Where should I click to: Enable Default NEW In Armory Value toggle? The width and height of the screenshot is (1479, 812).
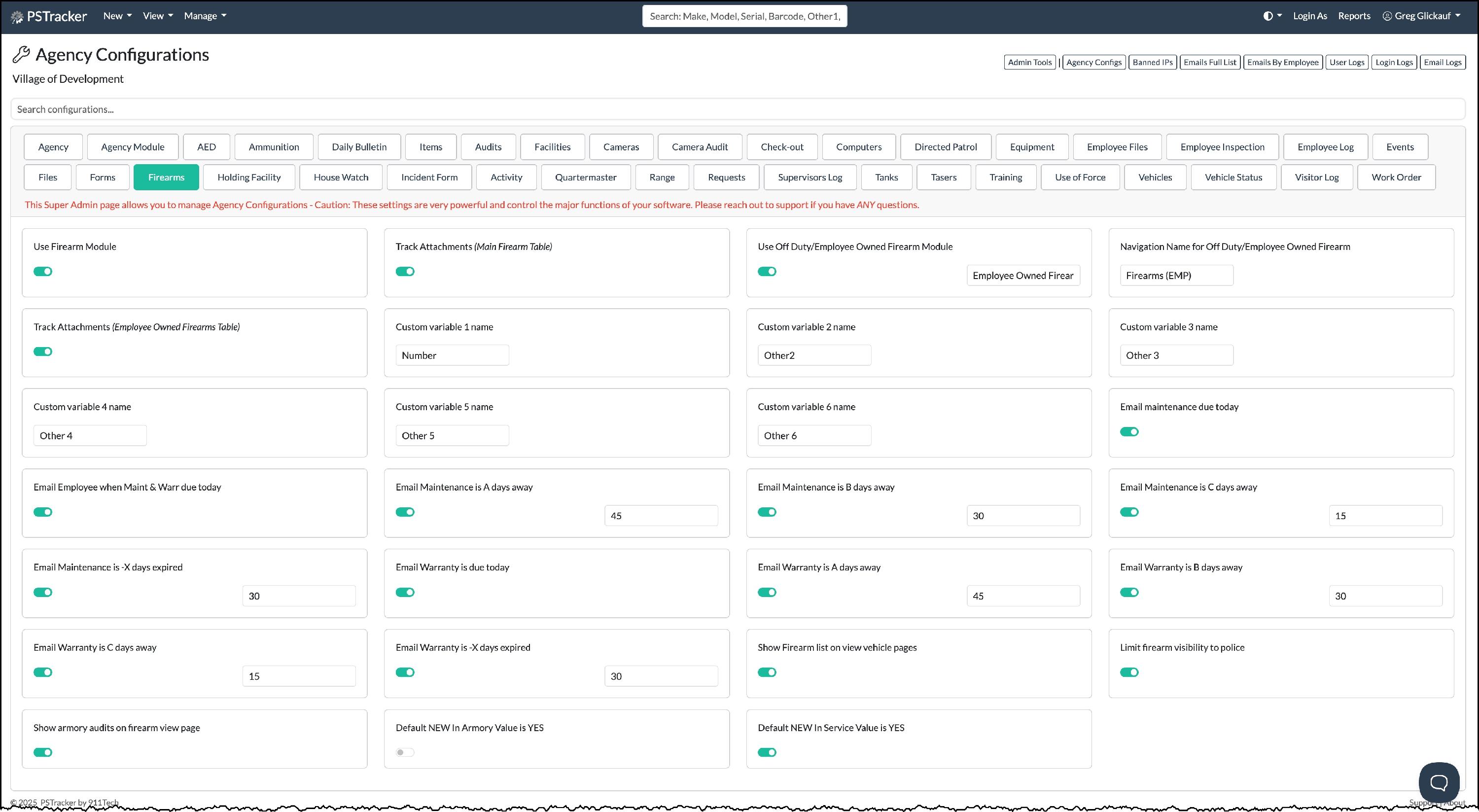click(405, 752)
